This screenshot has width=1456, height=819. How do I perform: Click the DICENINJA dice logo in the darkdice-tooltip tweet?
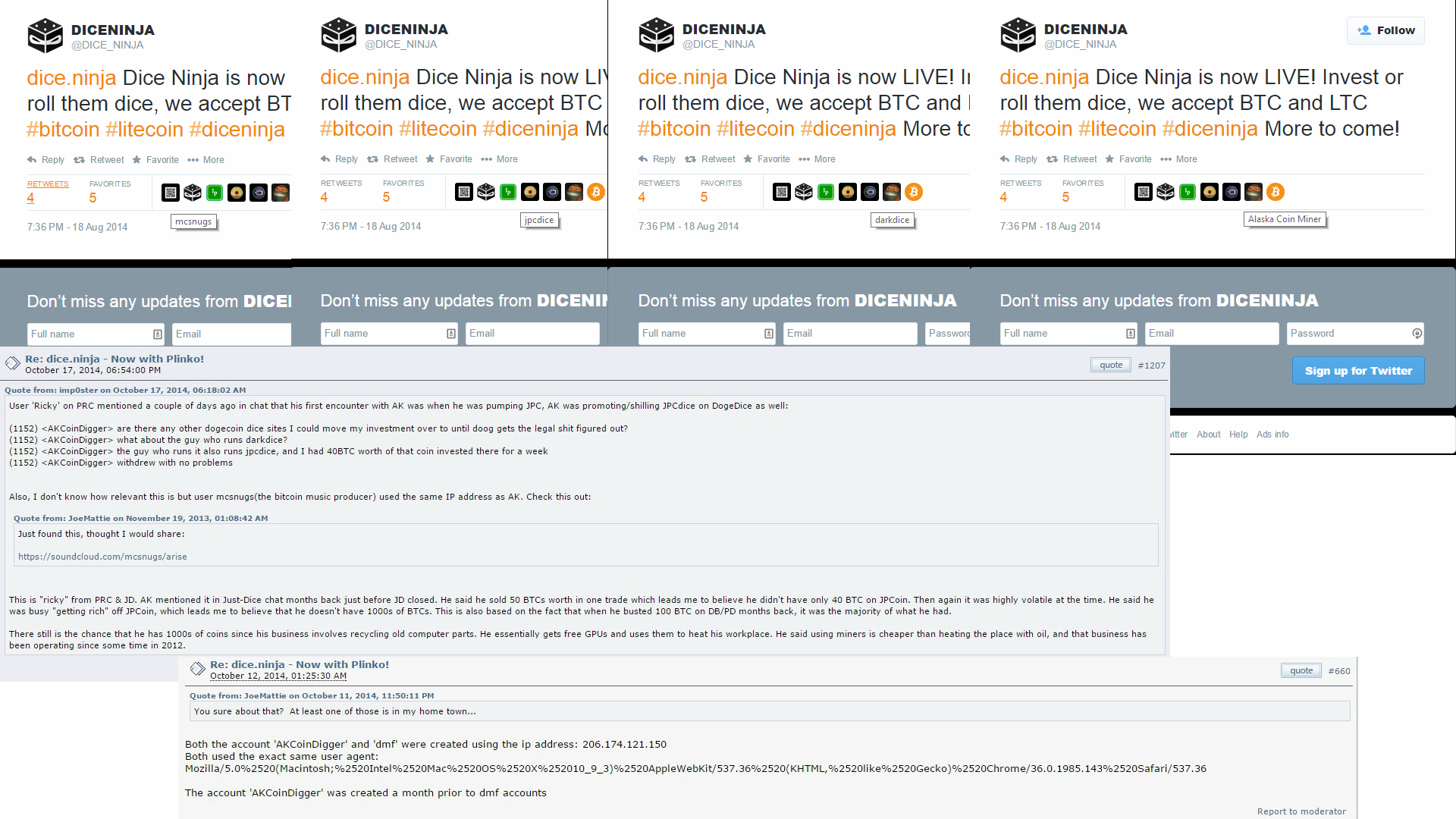pyautogui.click(x=656, y=35)
